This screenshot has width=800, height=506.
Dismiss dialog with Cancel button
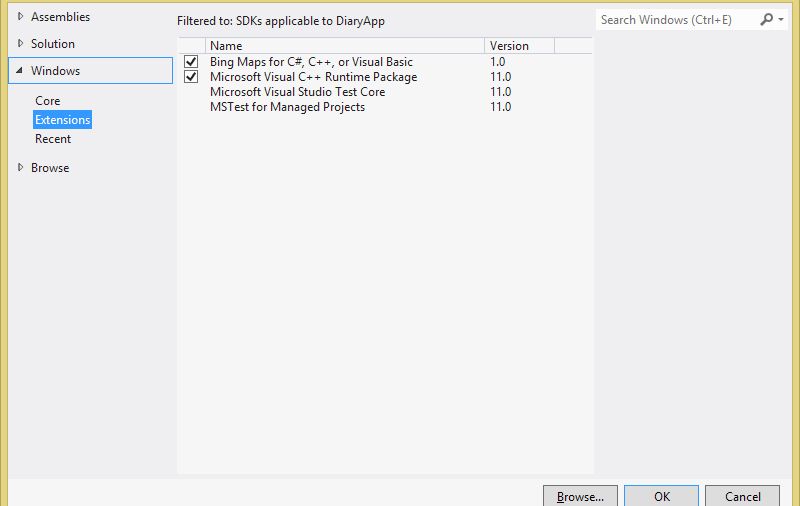pyautogui.click(x=742, y=496)
